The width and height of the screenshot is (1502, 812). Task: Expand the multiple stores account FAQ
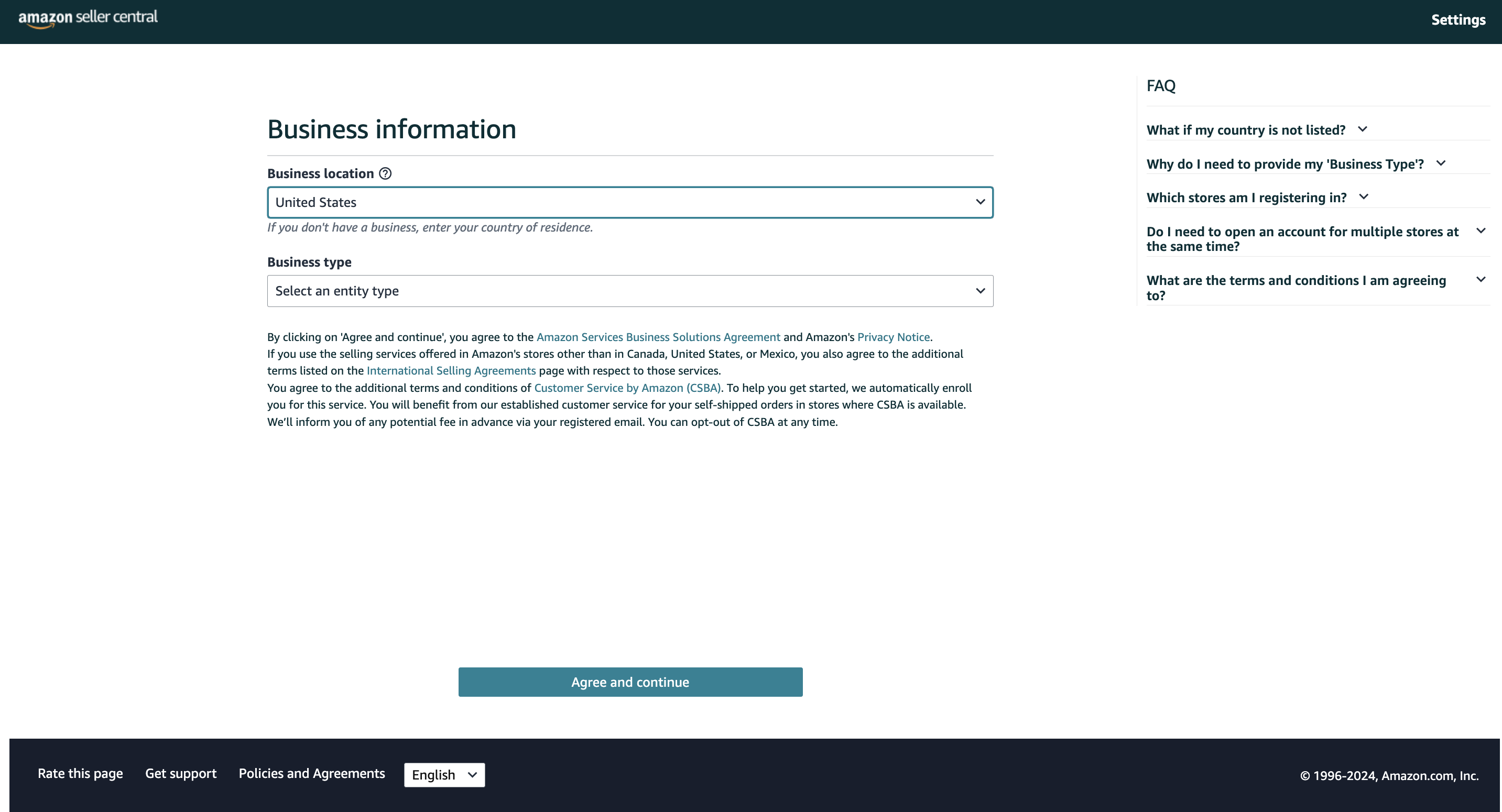1315,239
